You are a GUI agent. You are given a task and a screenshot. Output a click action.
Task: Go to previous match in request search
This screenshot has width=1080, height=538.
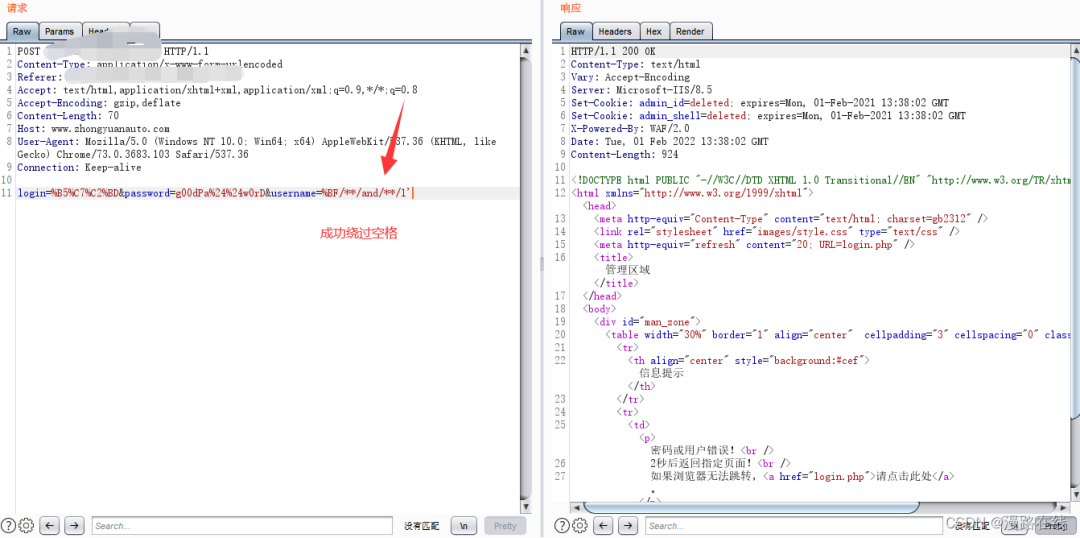49,526
